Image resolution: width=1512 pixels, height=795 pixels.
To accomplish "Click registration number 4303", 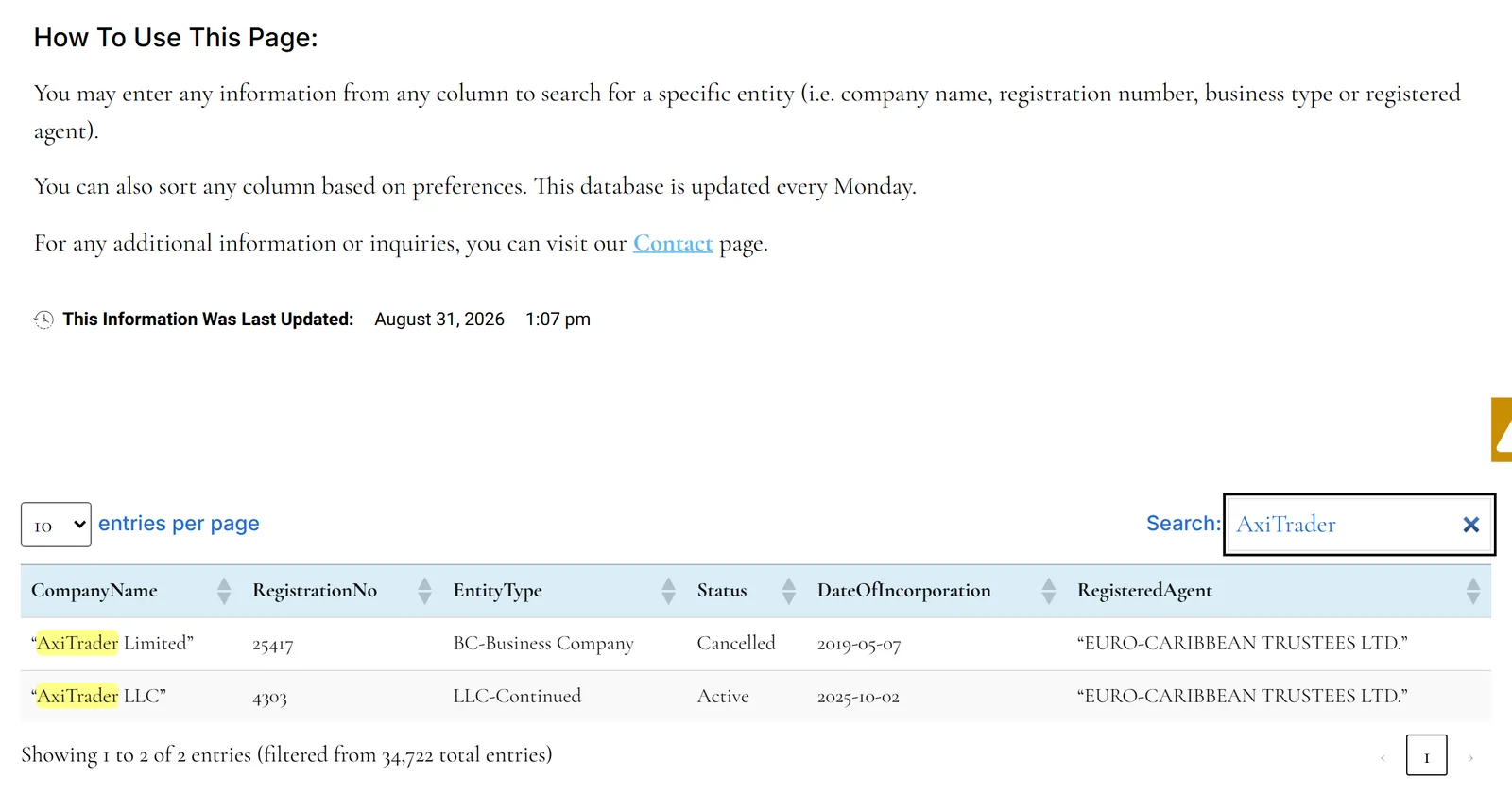I will coord(269,698).
